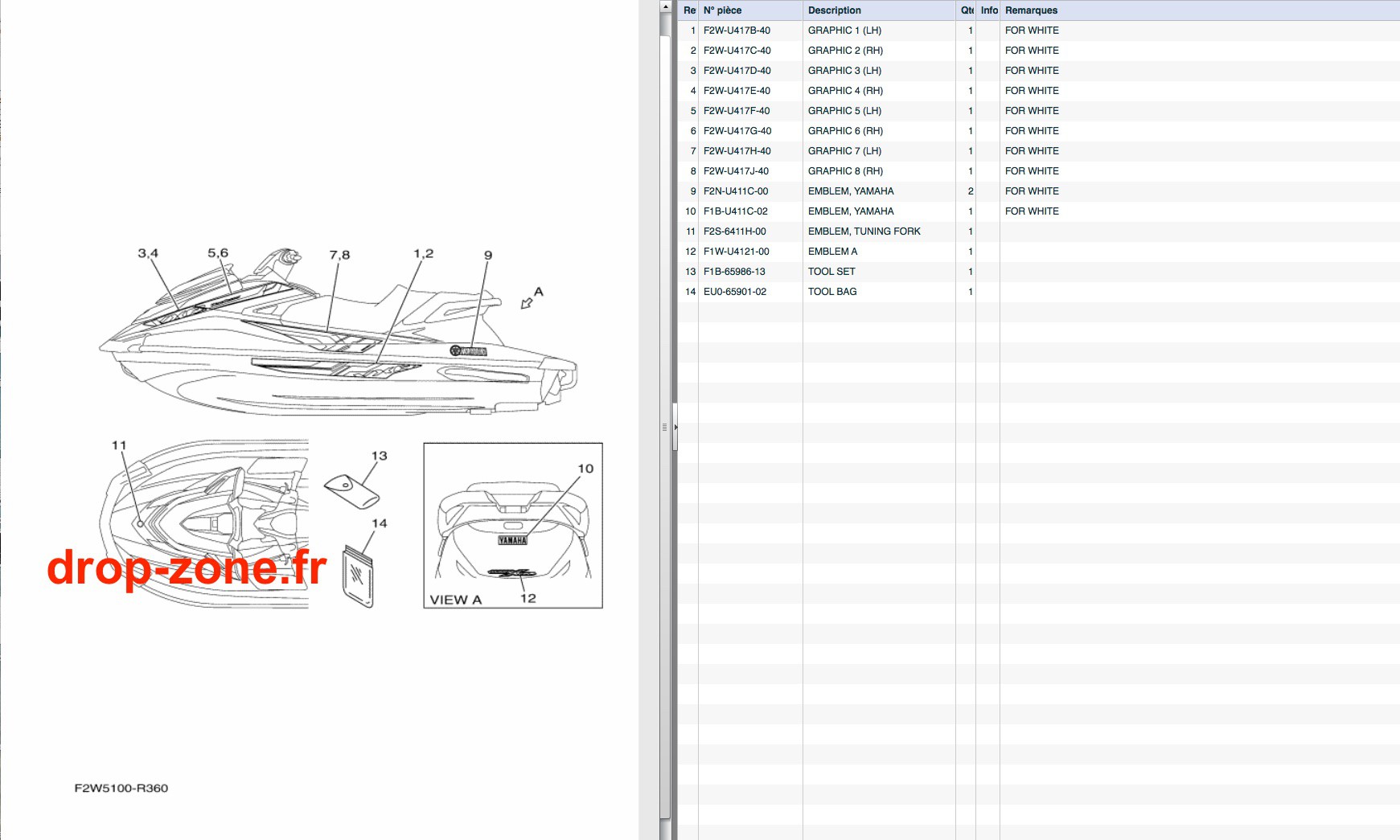Click the FOR WHITE remark in row 1
1400x840 pixels.
(1032, 31)
